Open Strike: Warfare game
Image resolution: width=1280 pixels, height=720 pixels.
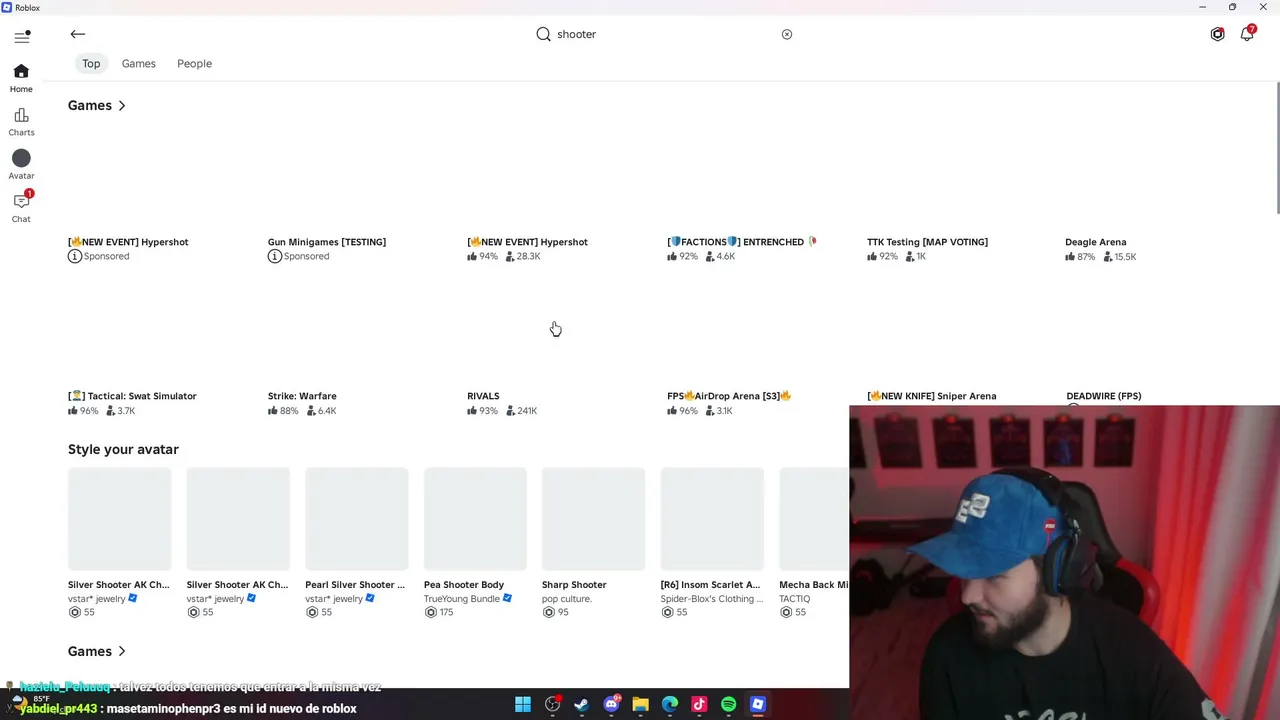point(302,396)
